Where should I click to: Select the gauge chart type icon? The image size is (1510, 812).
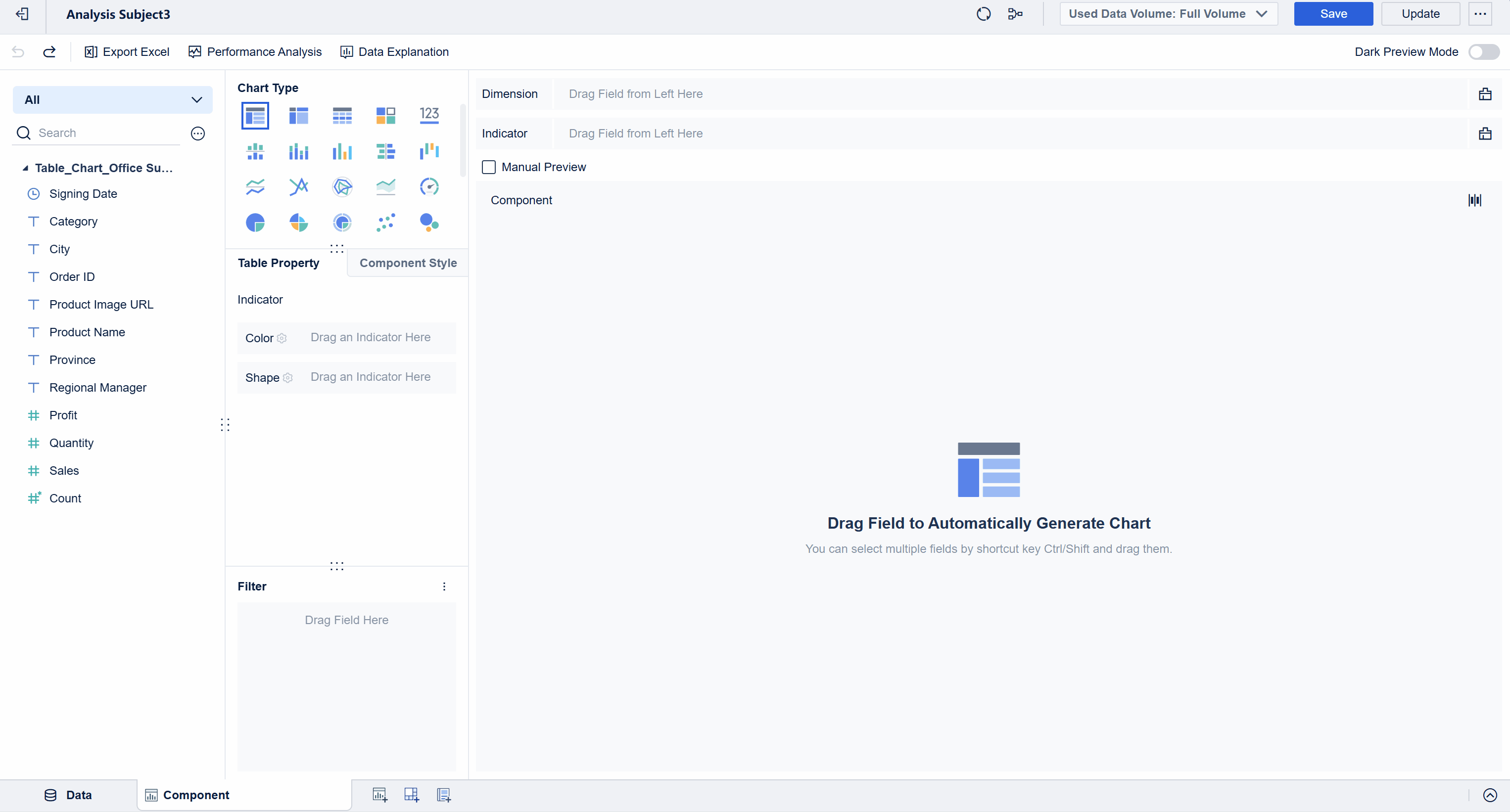pos(429,187)
